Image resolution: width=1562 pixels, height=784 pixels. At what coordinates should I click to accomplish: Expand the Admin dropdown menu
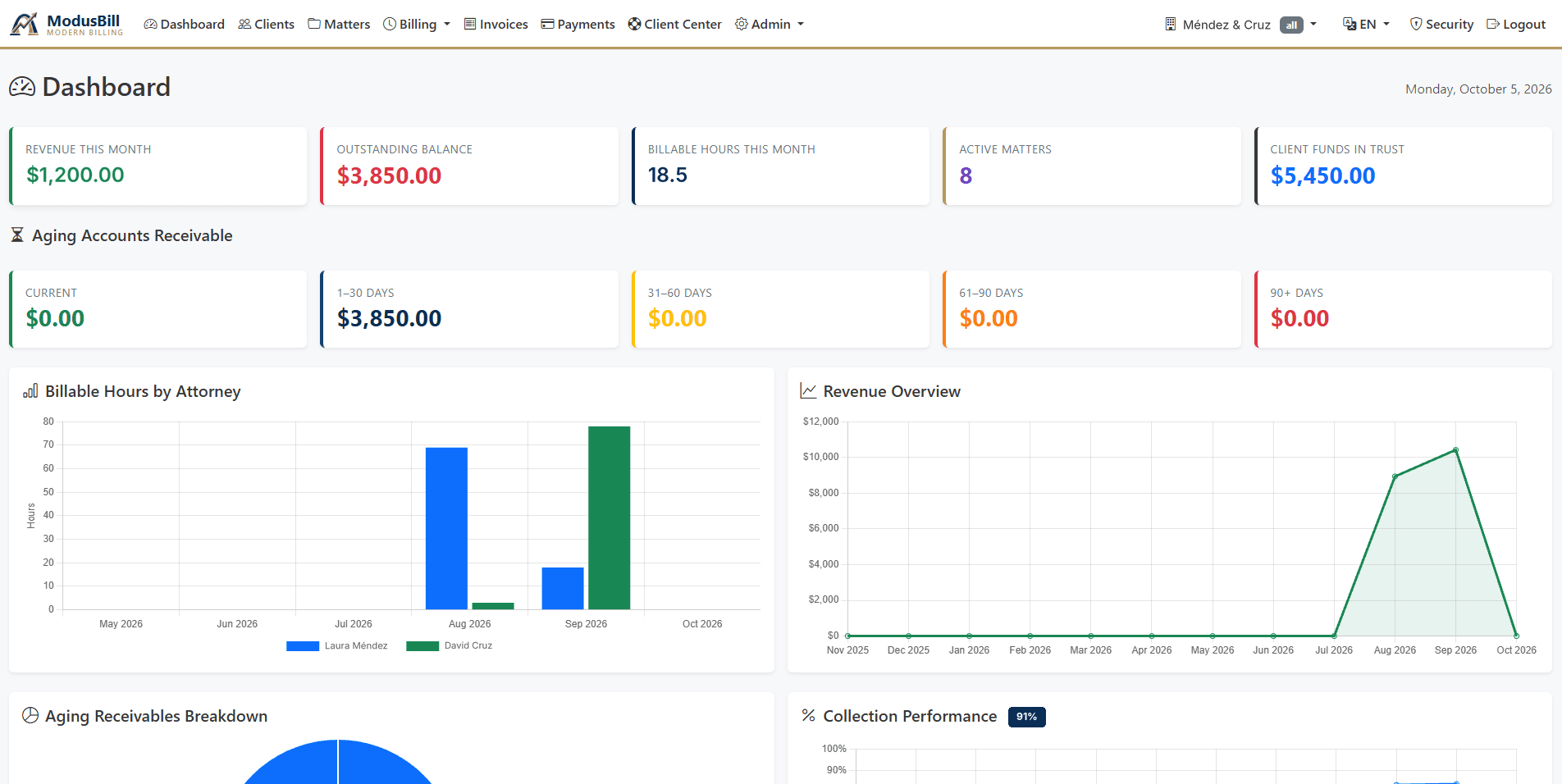tap(770, 25)
